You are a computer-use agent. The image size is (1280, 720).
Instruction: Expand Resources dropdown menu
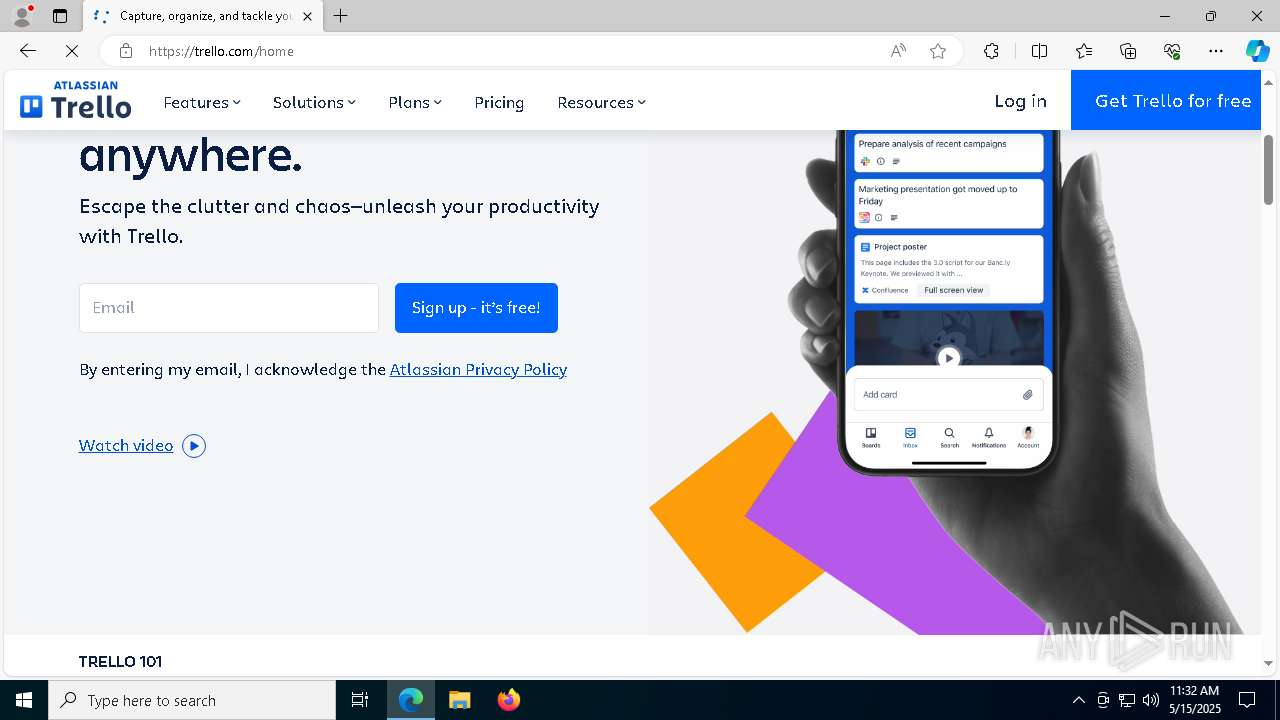tap(601, 102)
